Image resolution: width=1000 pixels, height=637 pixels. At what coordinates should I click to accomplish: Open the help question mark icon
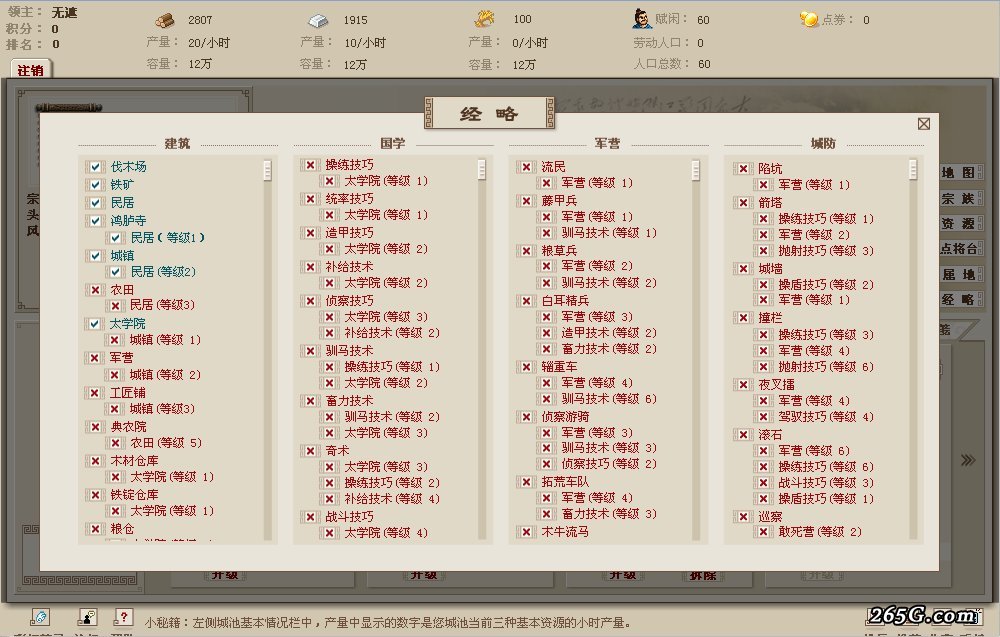click(x=123, y=617)
